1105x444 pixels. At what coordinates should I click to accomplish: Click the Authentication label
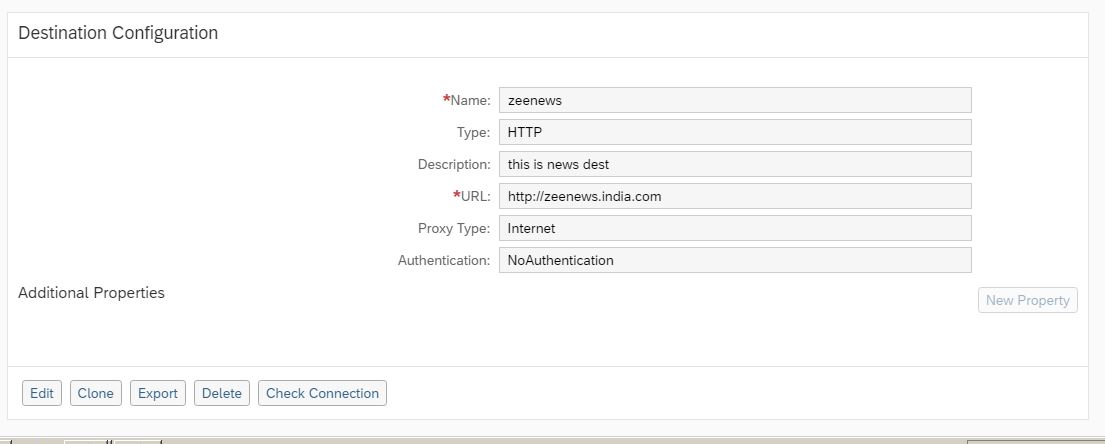pos(444,260)
